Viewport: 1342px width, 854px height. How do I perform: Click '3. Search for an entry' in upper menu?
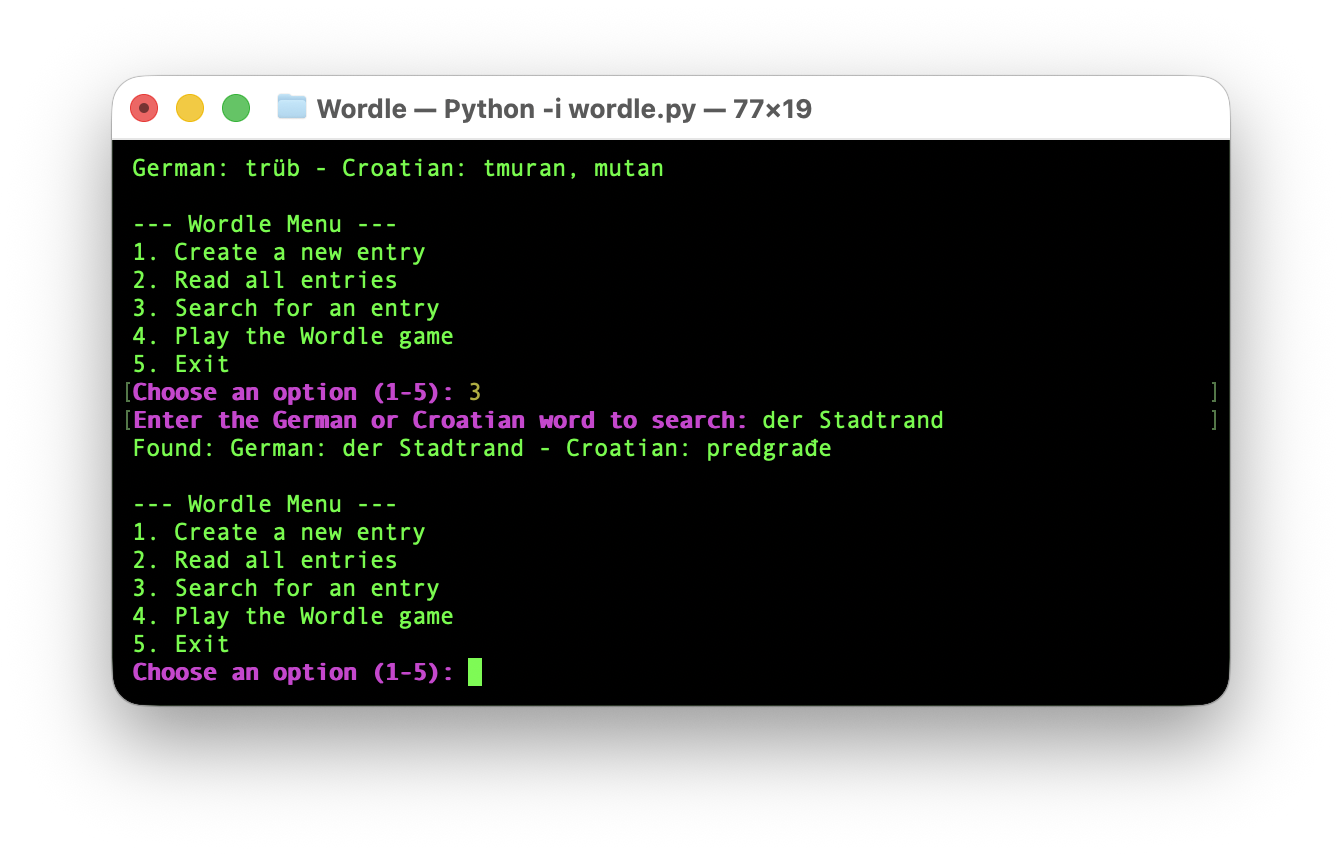click(286, 308)
